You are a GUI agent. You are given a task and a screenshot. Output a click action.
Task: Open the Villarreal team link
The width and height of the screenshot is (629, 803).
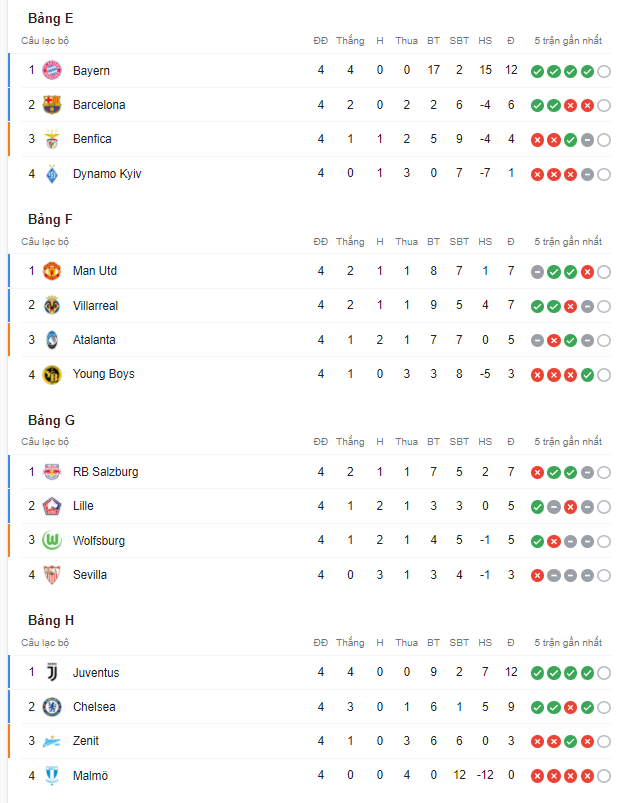pyautogui.click(x=95, y=306)
